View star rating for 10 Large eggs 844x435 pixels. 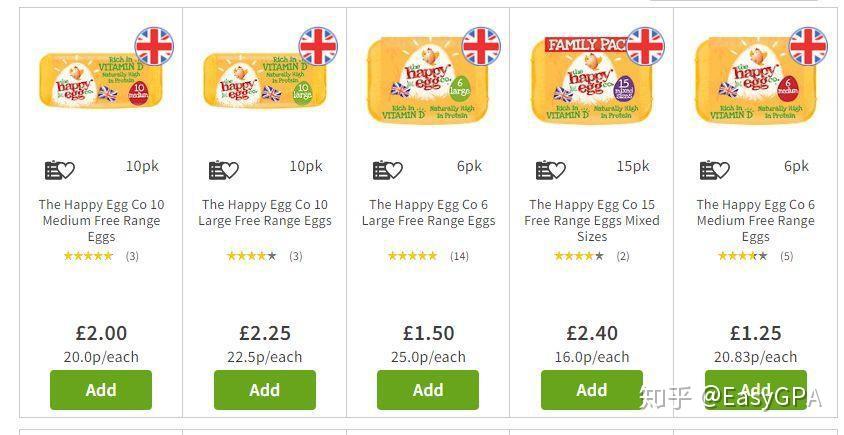(264, 256)
